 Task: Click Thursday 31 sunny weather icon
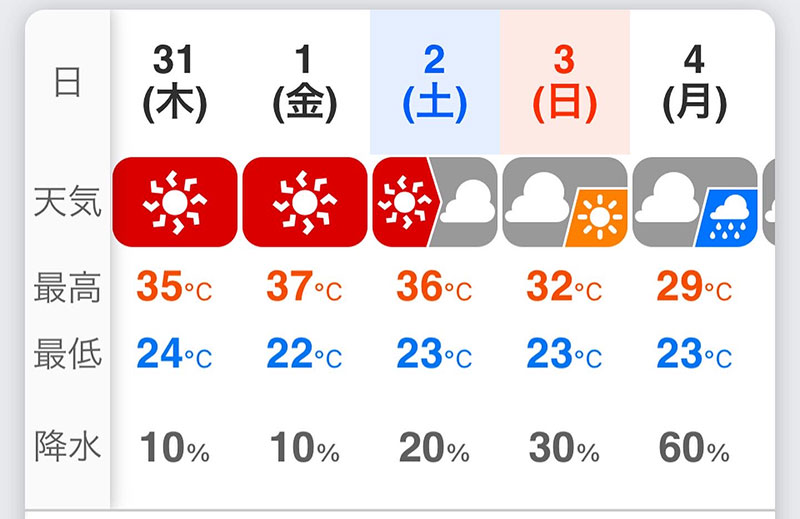(175, 202)
